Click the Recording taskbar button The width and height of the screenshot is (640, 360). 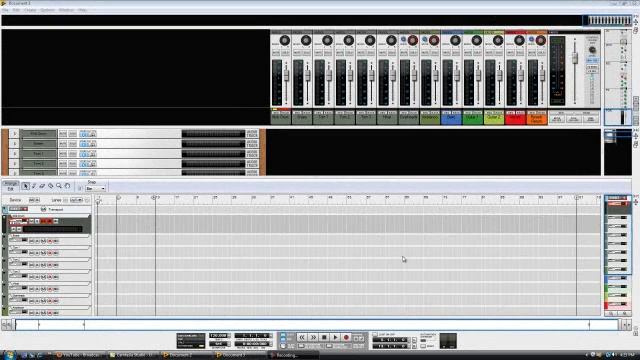pyautogui.click(x=293, y=355)
